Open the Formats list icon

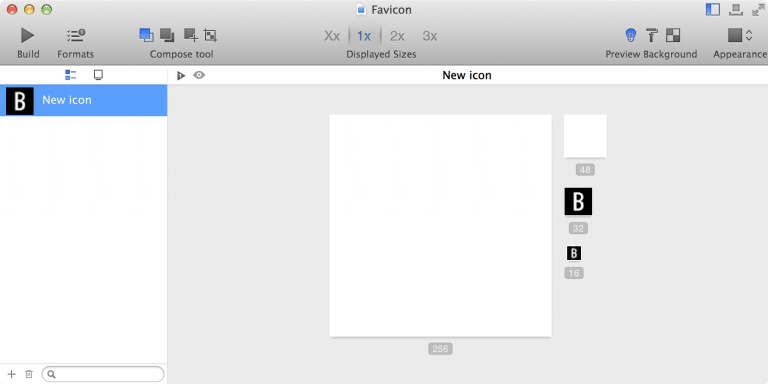click(75, 35)
